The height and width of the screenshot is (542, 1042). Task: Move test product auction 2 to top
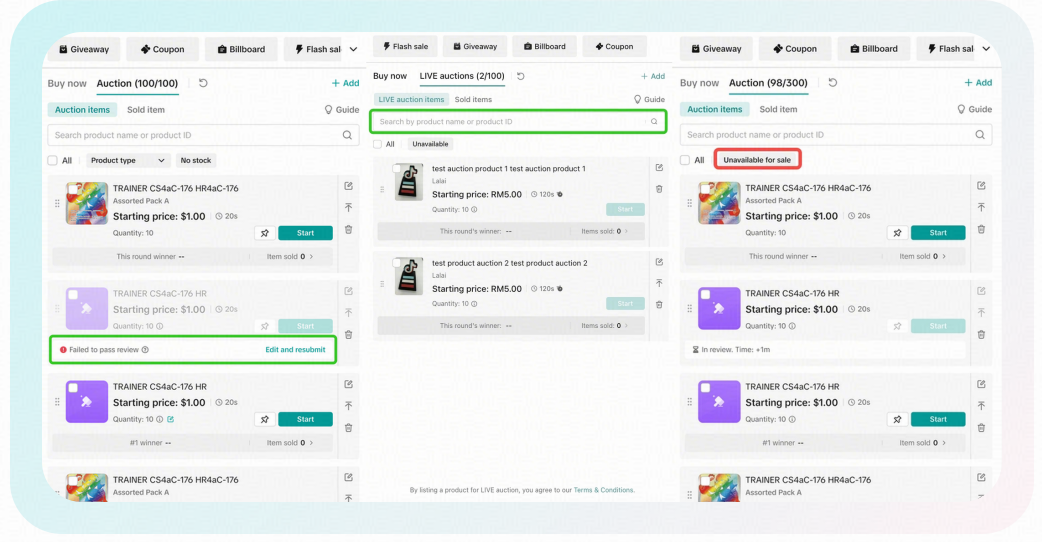pyautogui.click(x=659, y=283)
